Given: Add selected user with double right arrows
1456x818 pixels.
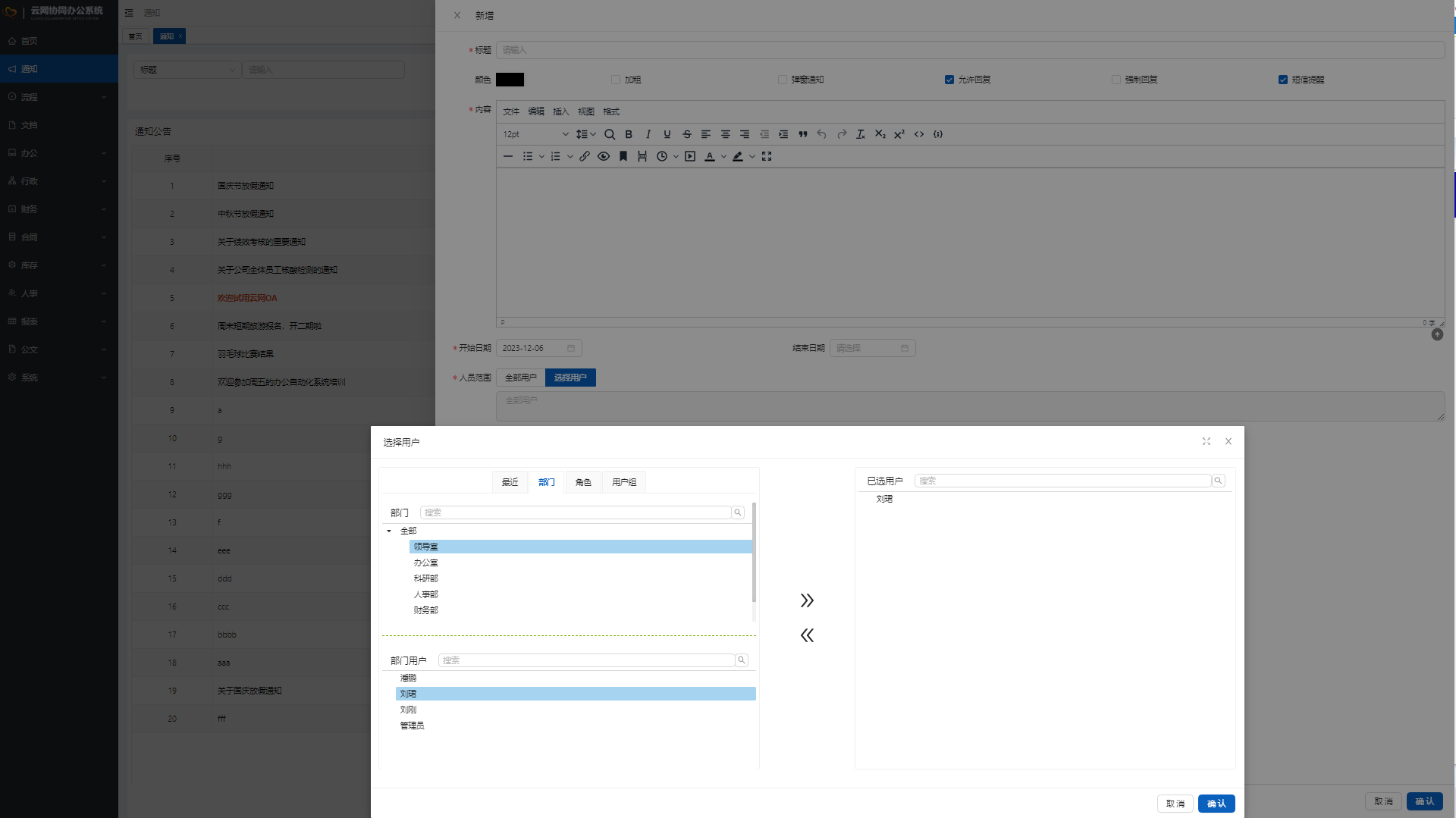Looking at the screenshot, I should click(807, 600).
